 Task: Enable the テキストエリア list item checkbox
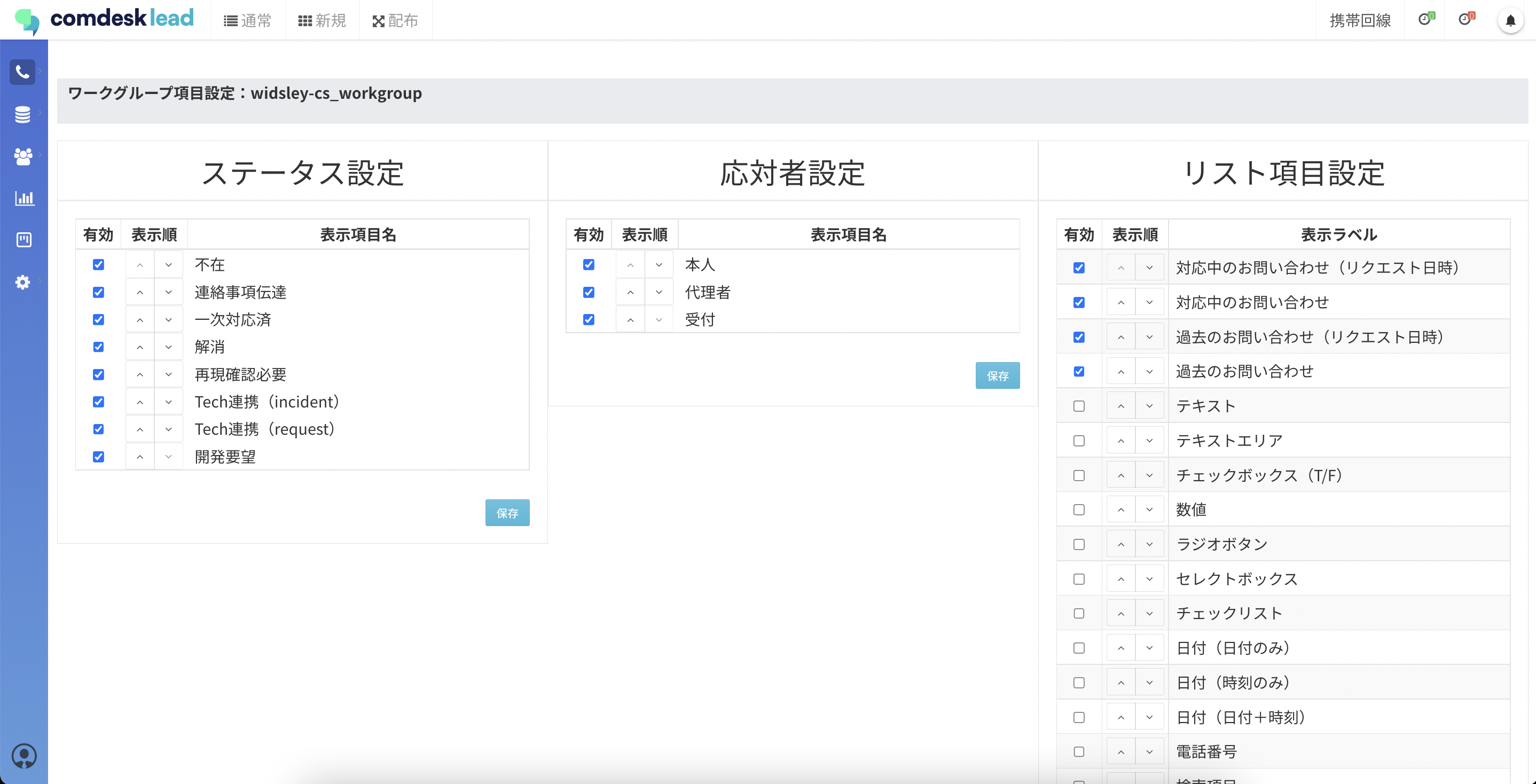(1079, 441)
